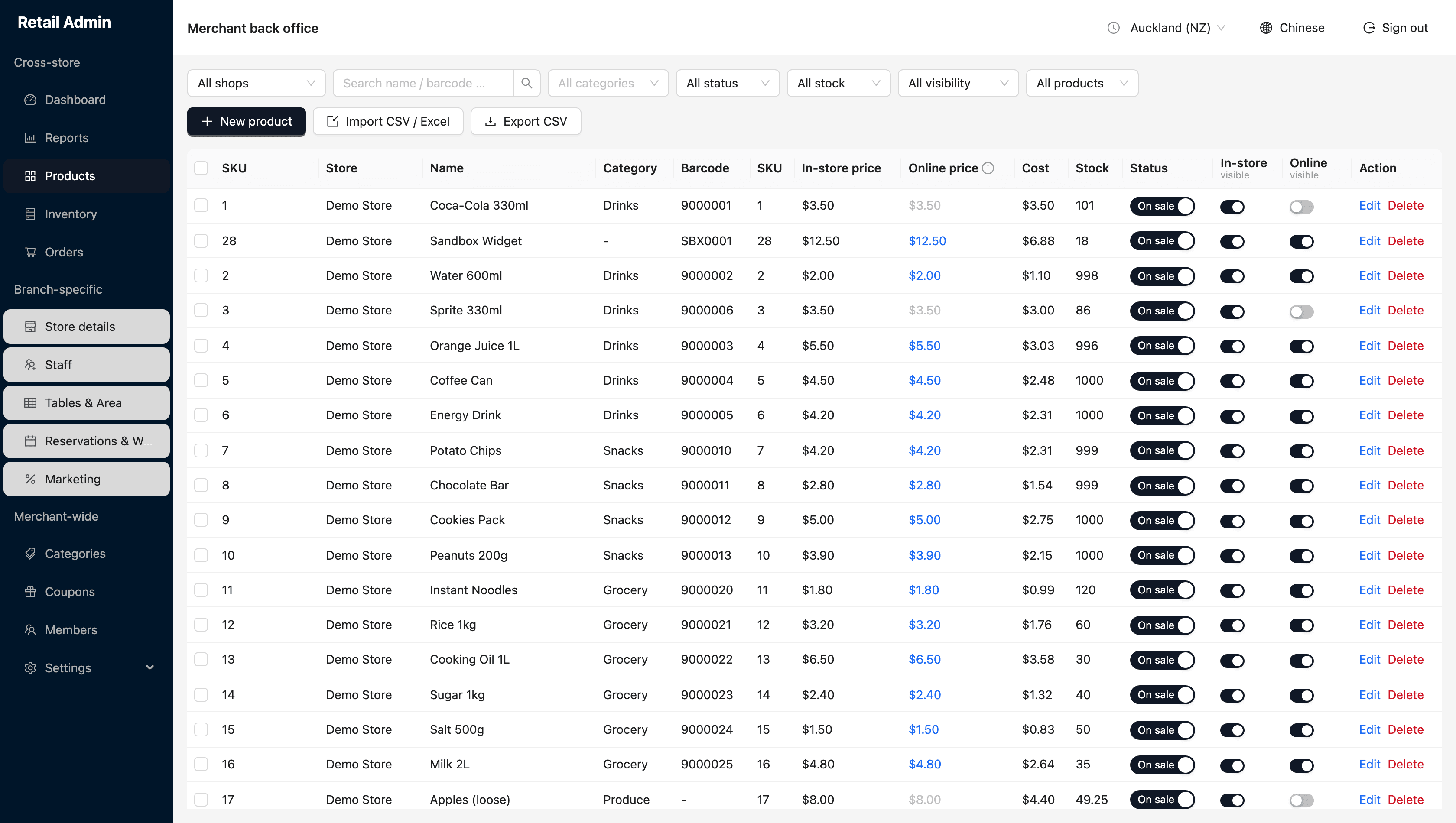Click Sign out in the header
The width and height of the screenshot is (1456, 823).
tap(1395, 28)
